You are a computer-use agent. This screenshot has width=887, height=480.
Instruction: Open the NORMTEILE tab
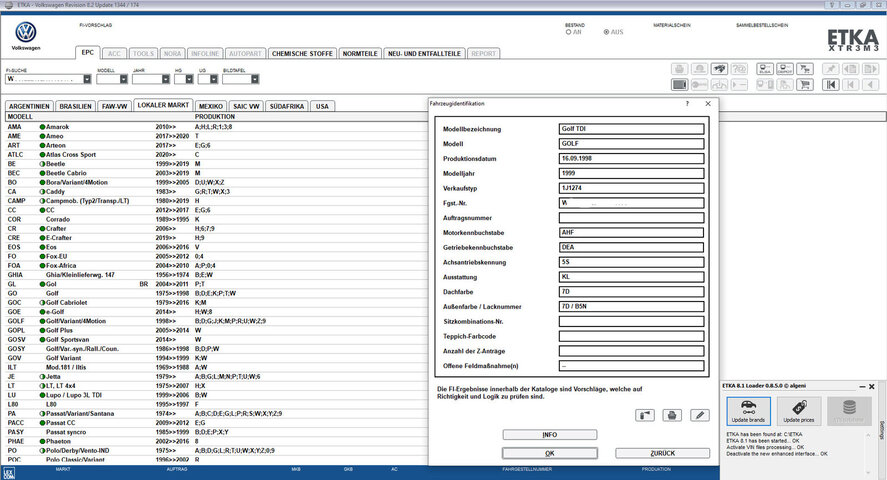pyautogui.click(x=360, y=54)
